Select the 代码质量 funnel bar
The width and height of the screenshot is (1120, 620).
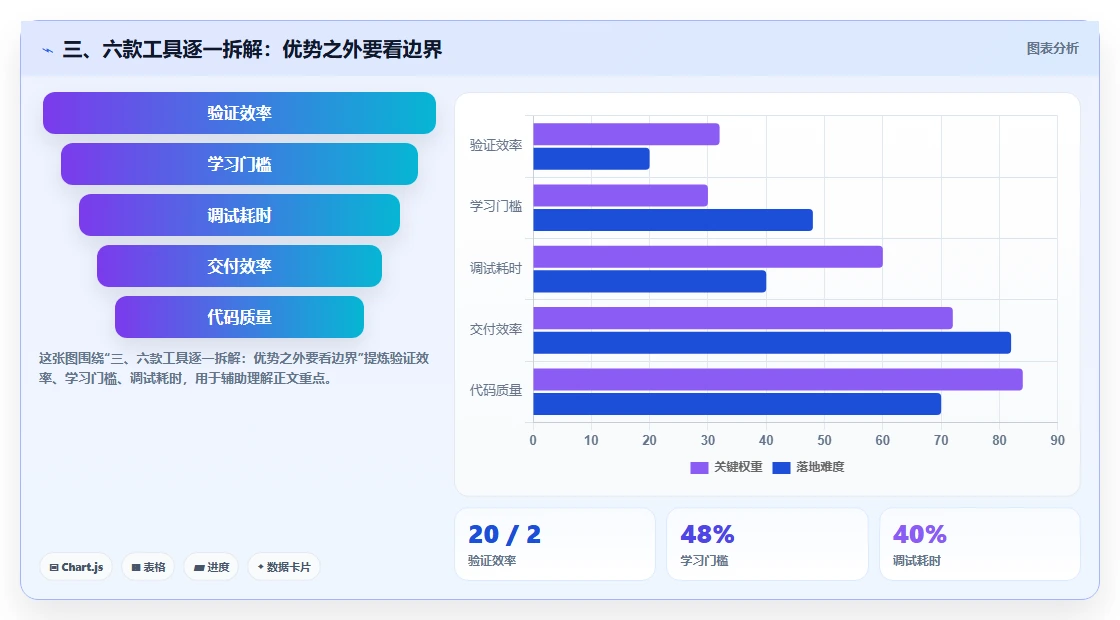[239, 317]
